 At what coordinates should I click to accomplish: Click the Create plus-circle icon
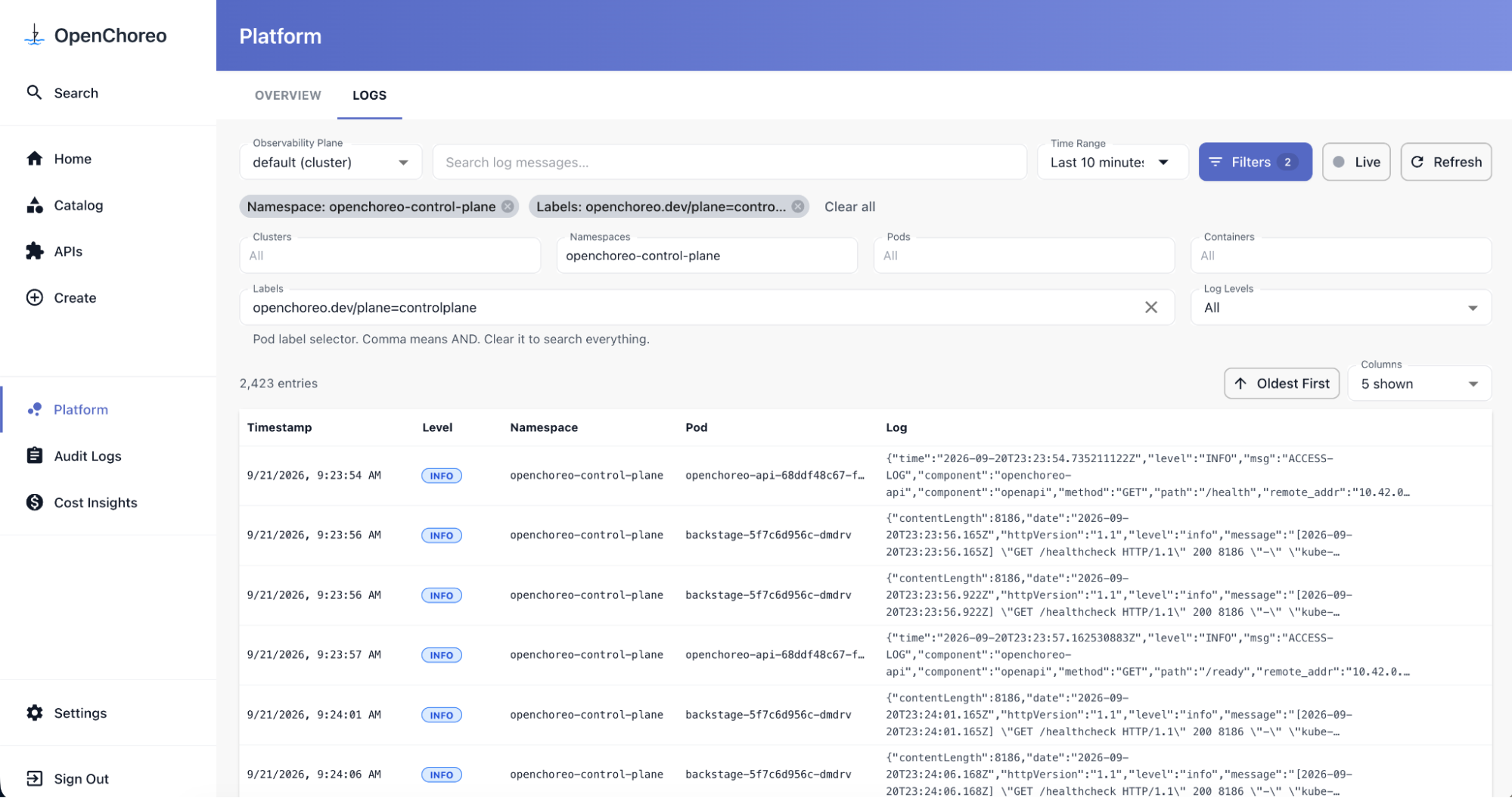(x=35, y=297)
